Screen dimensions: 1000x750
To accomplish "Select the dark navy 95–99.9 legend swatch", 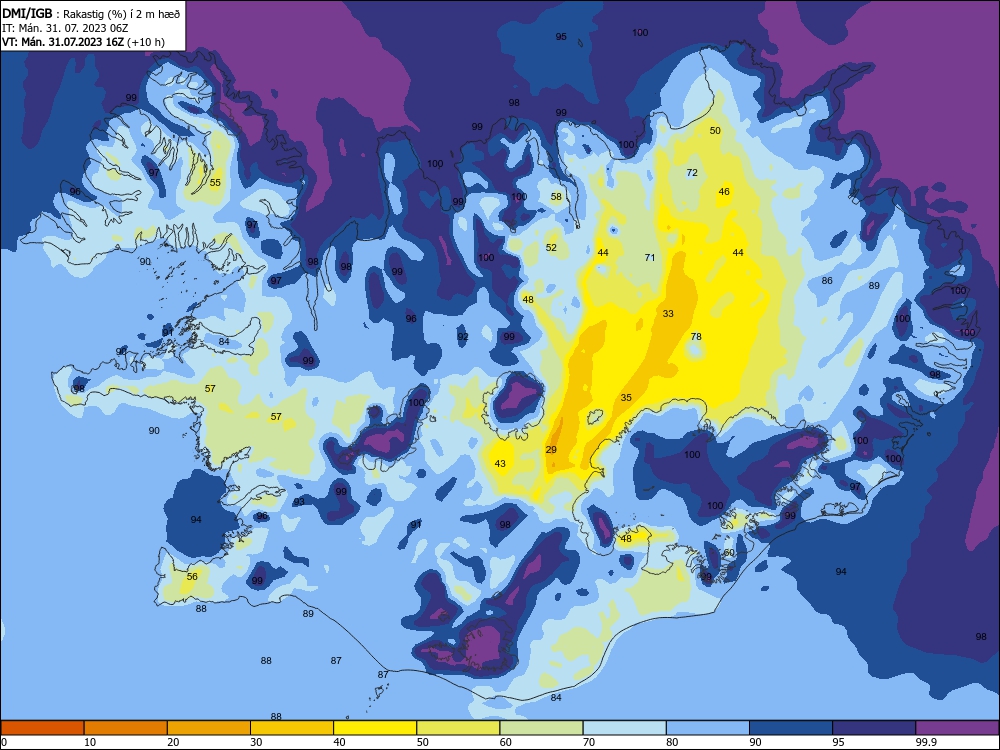I will click(x=874, y=728).
